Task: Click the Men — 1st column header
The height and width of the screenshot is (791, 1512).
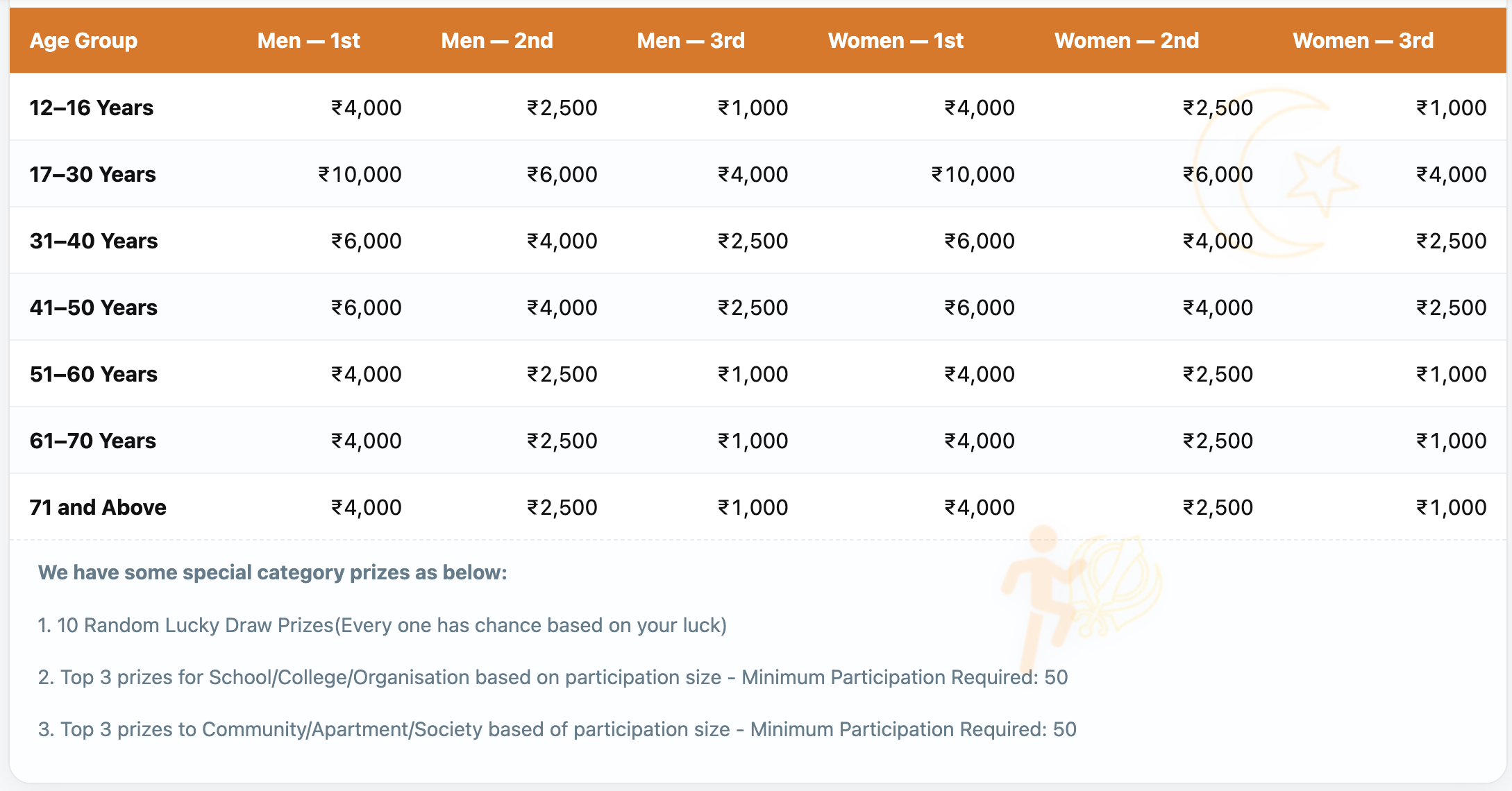Action: (x=308, y=41)
